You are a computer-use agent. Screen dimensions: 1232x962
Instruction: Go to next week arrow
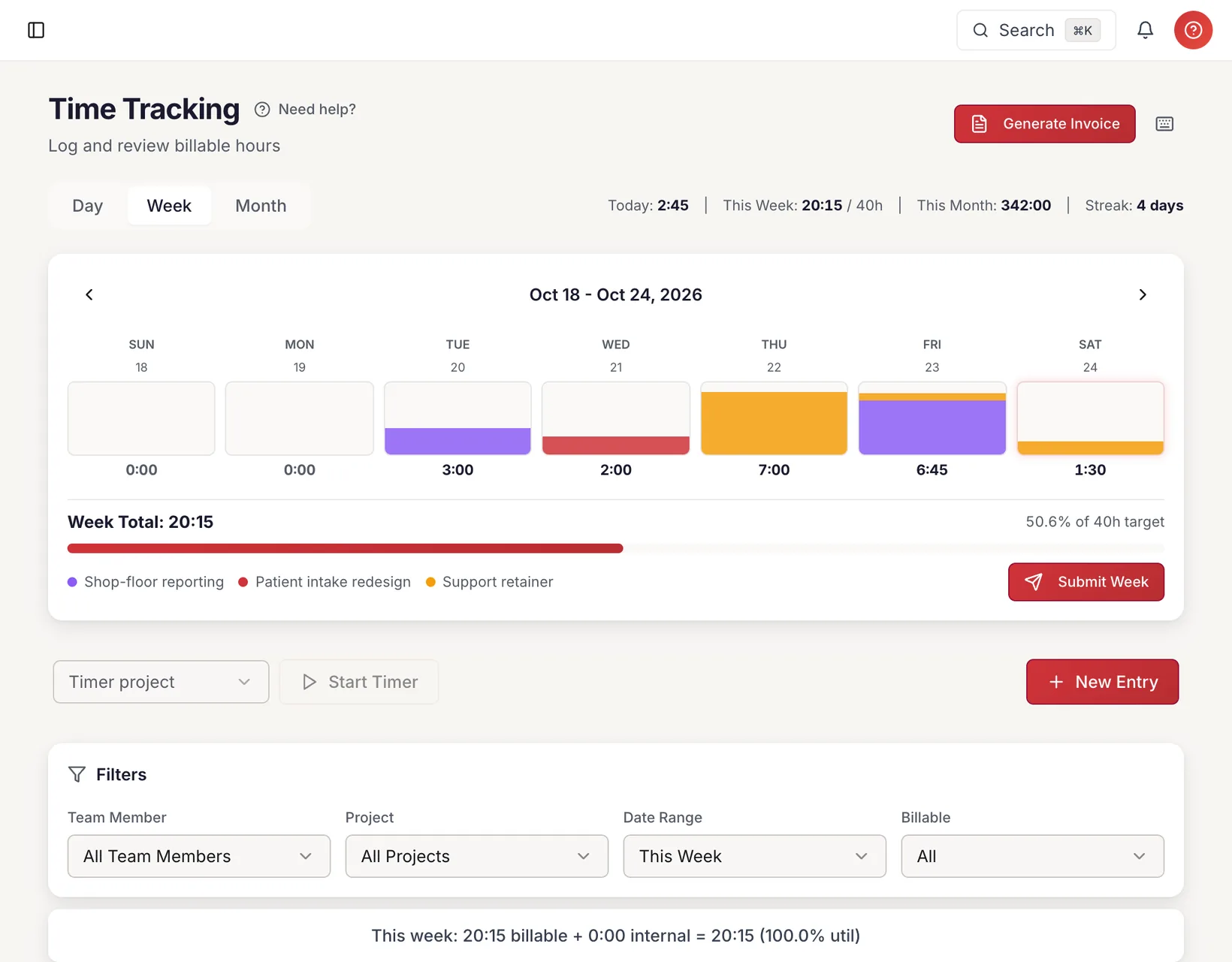click(1143, 294)
